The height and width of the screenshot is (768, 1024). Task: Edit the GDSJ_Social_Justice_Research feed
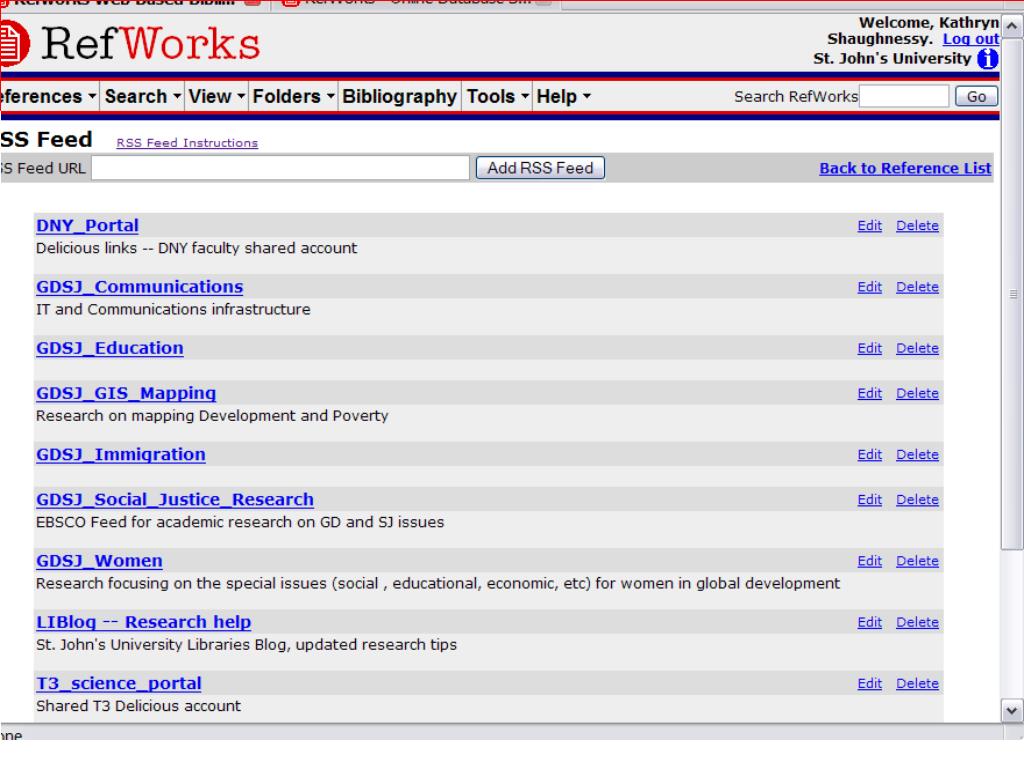click(x=869, y=500)
